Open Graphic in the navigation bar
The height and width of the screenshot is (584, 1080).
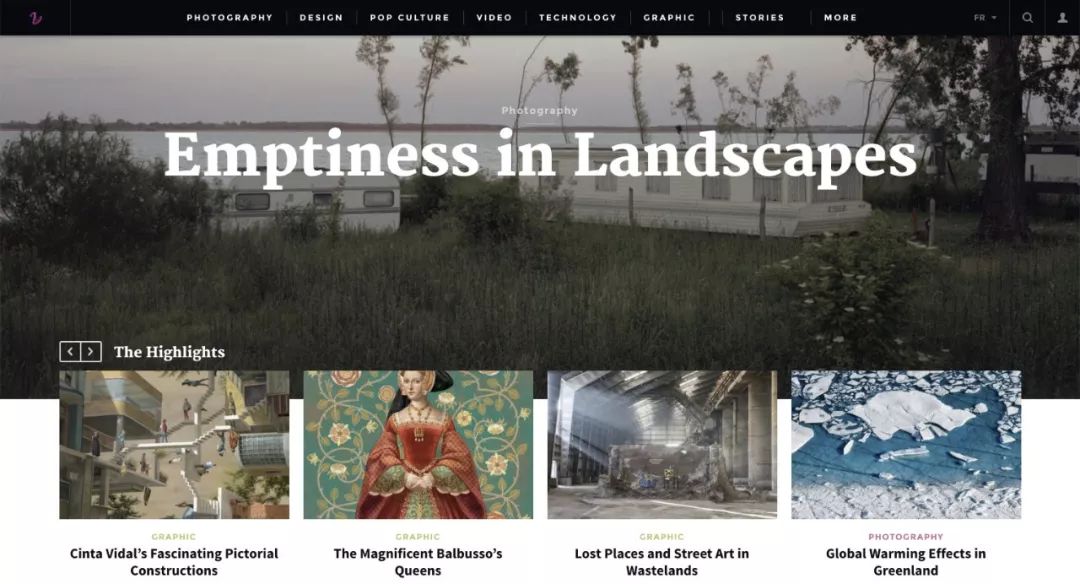[669, 18]
